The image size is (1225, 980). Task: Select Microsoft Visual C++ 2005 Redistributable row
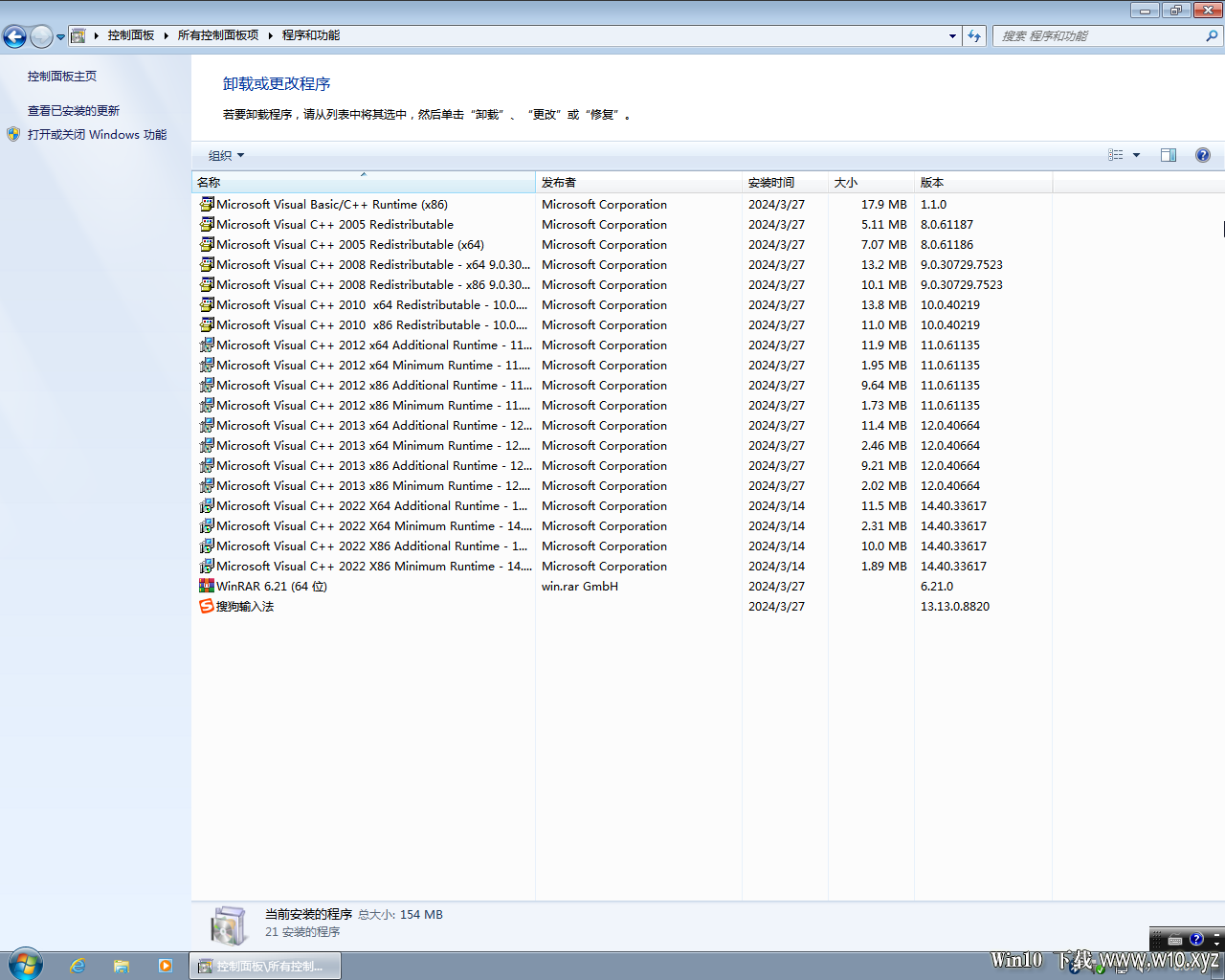(x=622, y=224)
